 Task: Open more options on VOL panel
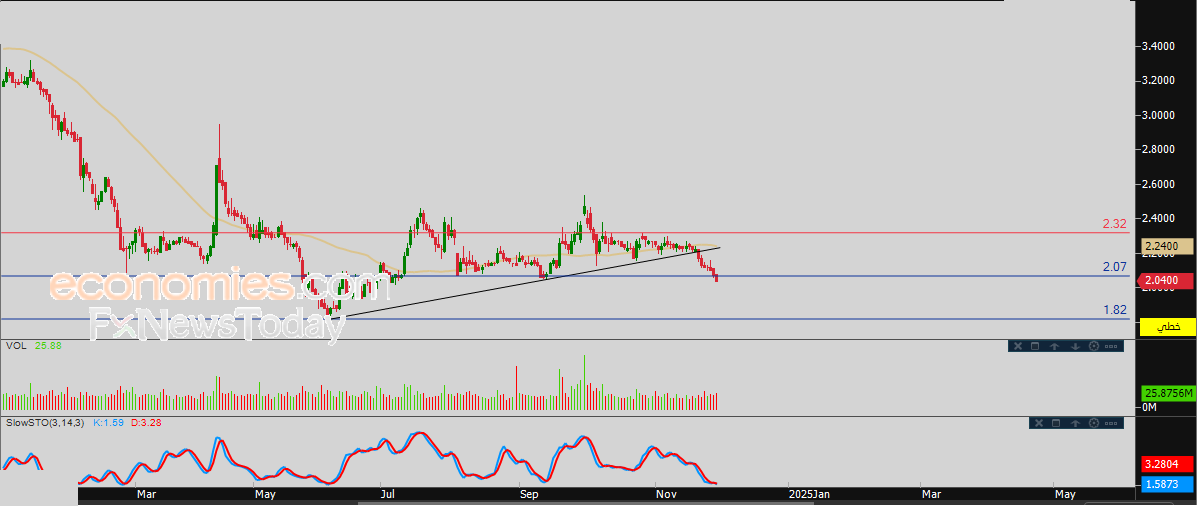(1111, 346)
